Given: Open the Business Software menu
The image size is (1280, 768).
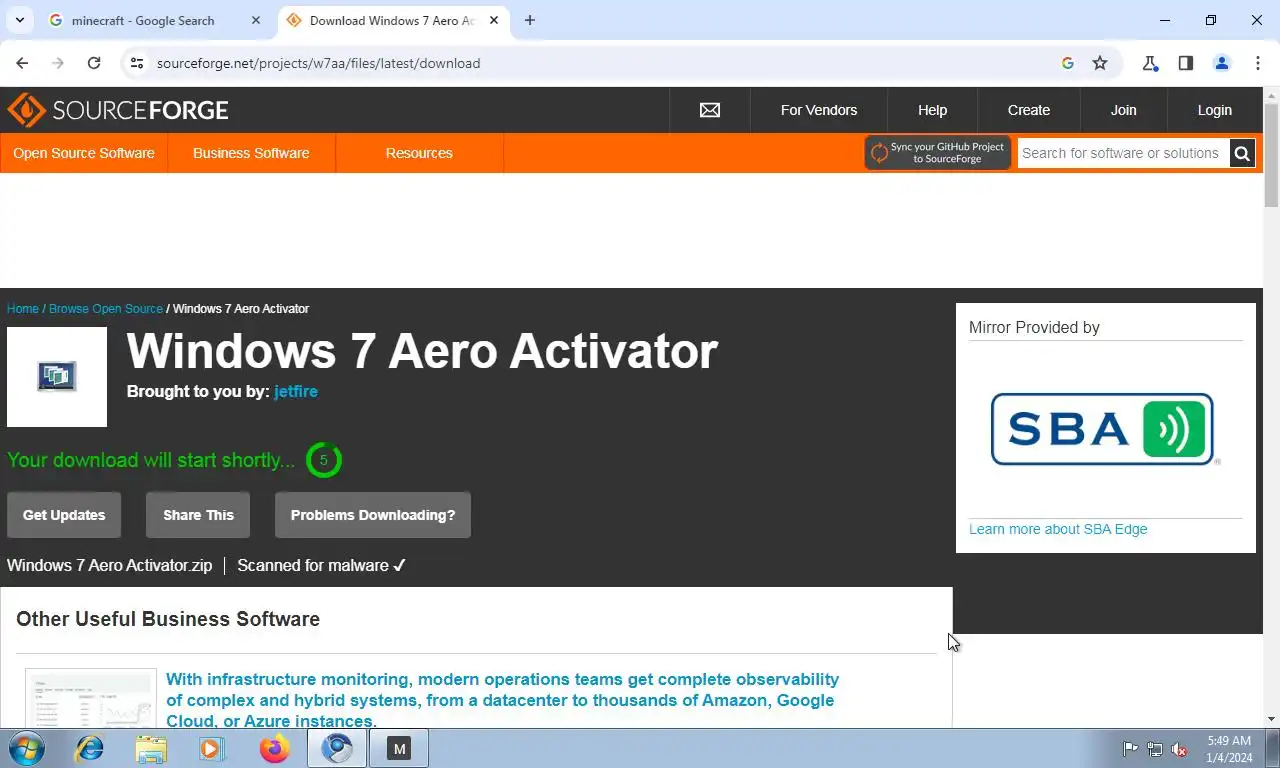Looking at the screenshot, I should point(251,153).
